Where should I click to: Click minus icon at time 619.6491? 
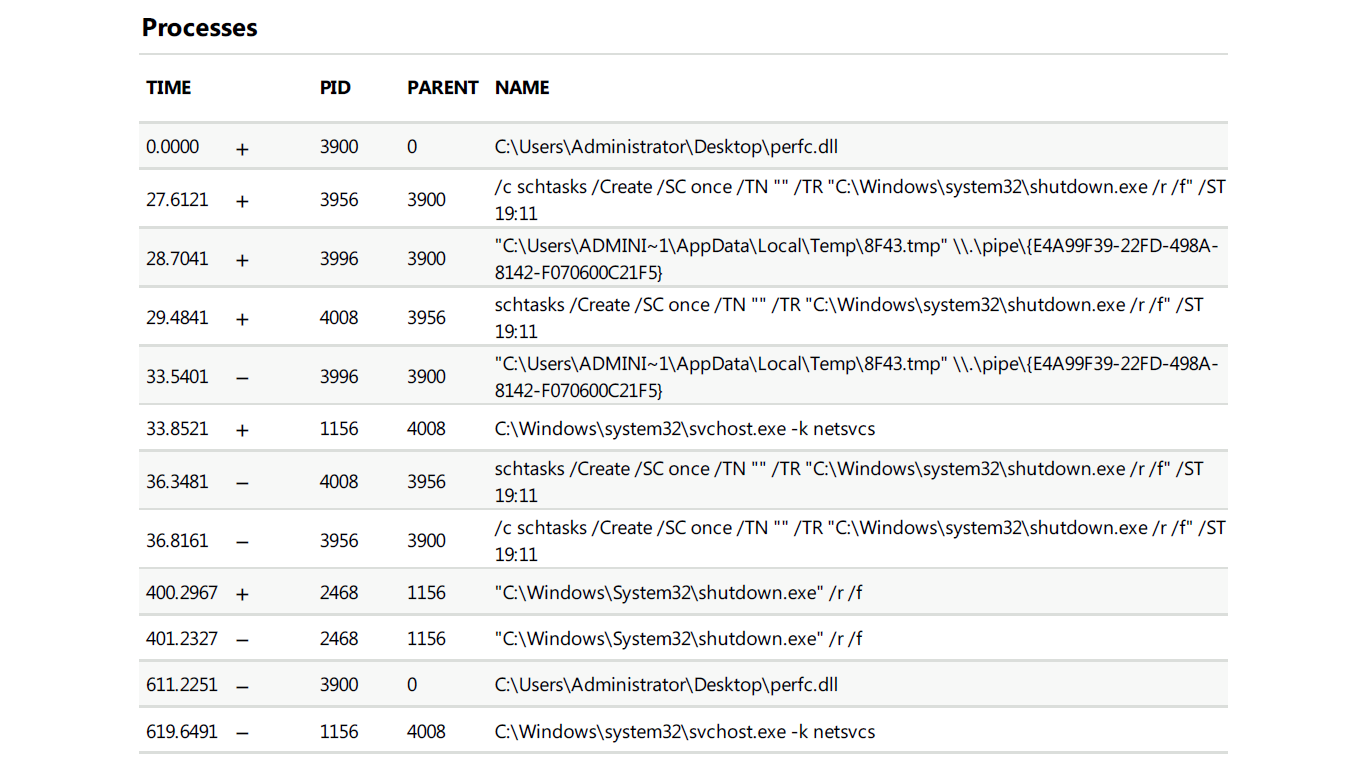(242, 733)
